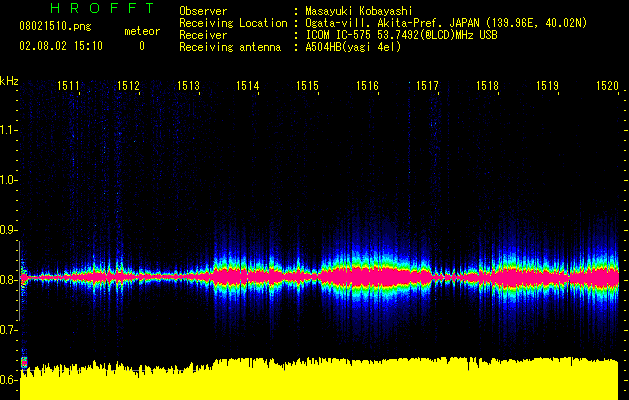
Task: Click the ICOM IC-575 receiver text
Action: click(401, 35)
